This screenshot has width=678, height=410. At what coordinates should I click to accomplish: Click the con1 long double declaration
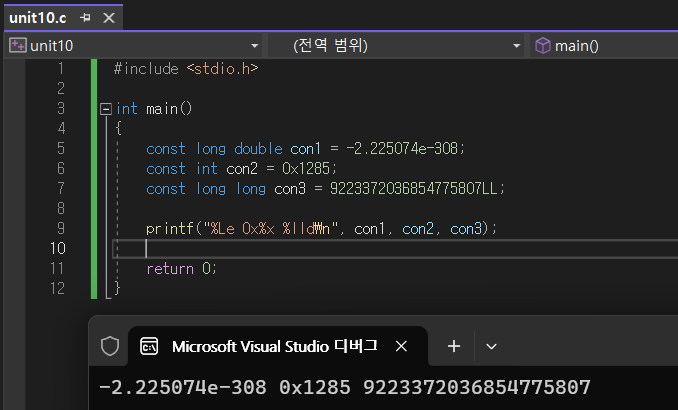click(305, 149)
